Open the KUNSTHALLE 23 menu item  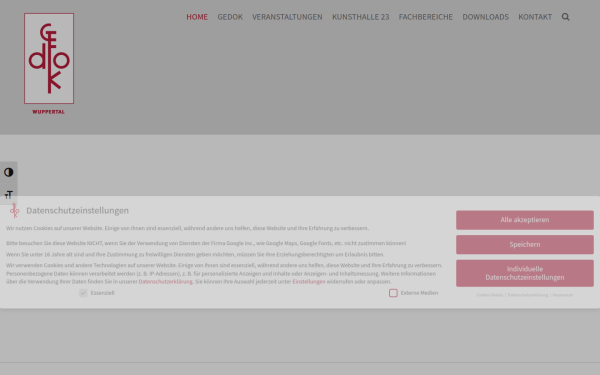[360, 17]
